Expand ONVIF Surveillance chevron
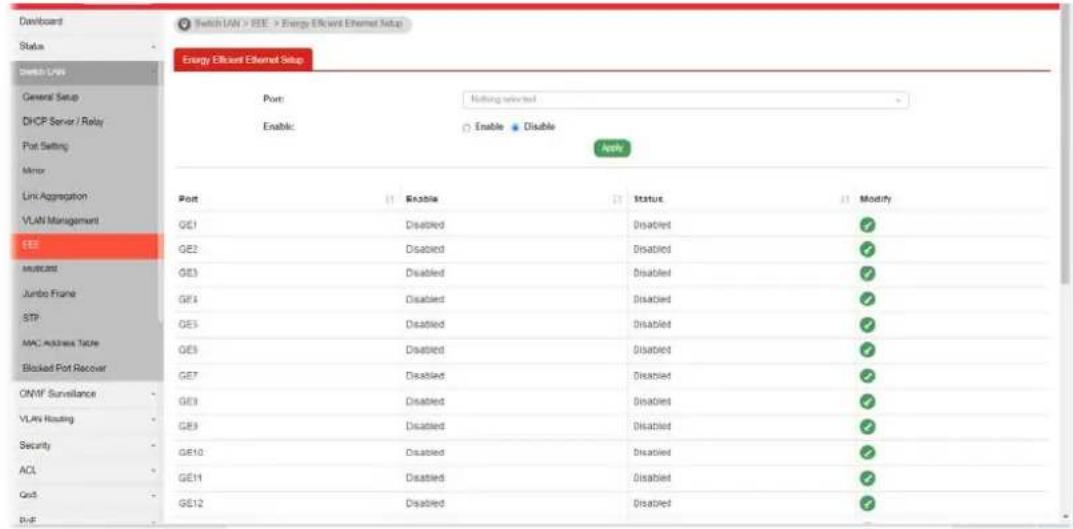This screenshot has width=1073, height=529. pos(154,394)
